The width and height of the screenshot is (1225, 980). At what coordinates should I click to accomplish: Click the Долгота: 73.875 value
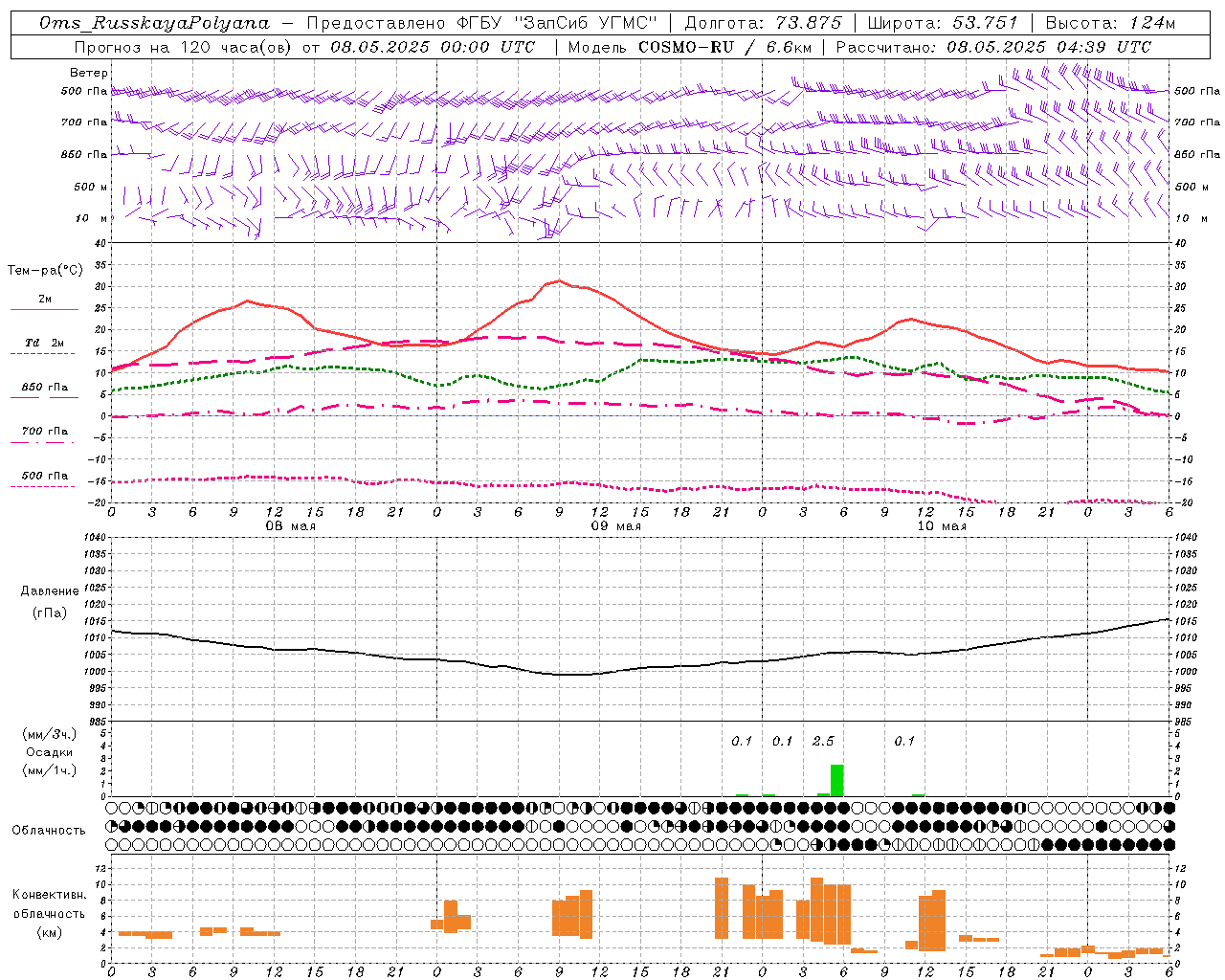pyautogui.click(x=763, y=23)
